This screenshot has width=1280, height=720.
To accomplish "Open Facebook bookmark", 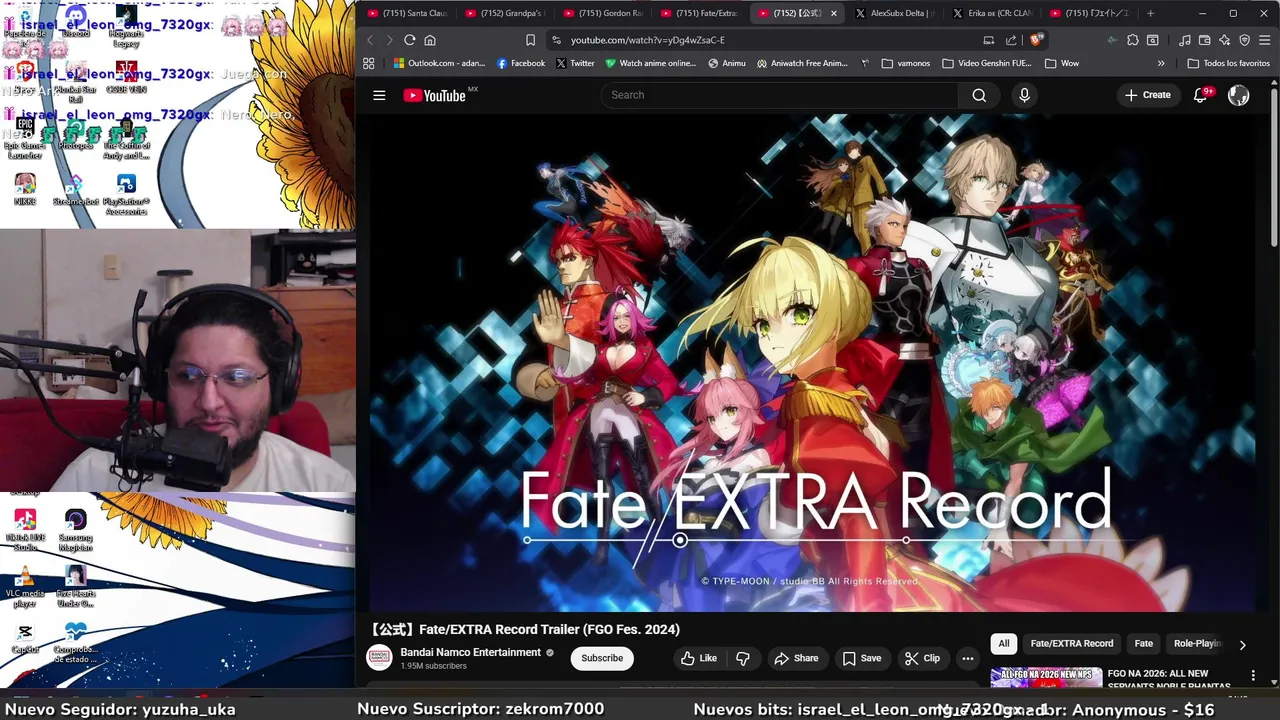I will click(x=521, y=63).
